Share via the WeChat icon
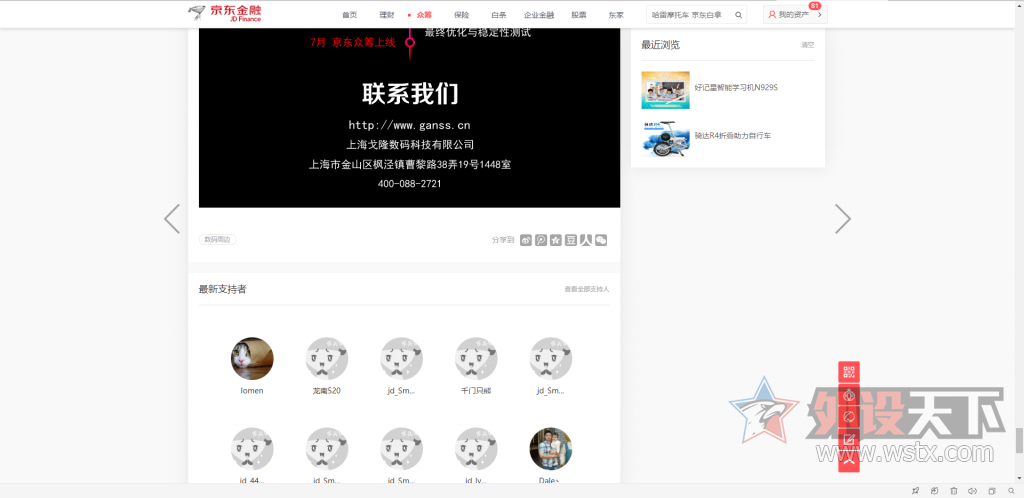 click(x=601, y=240)
